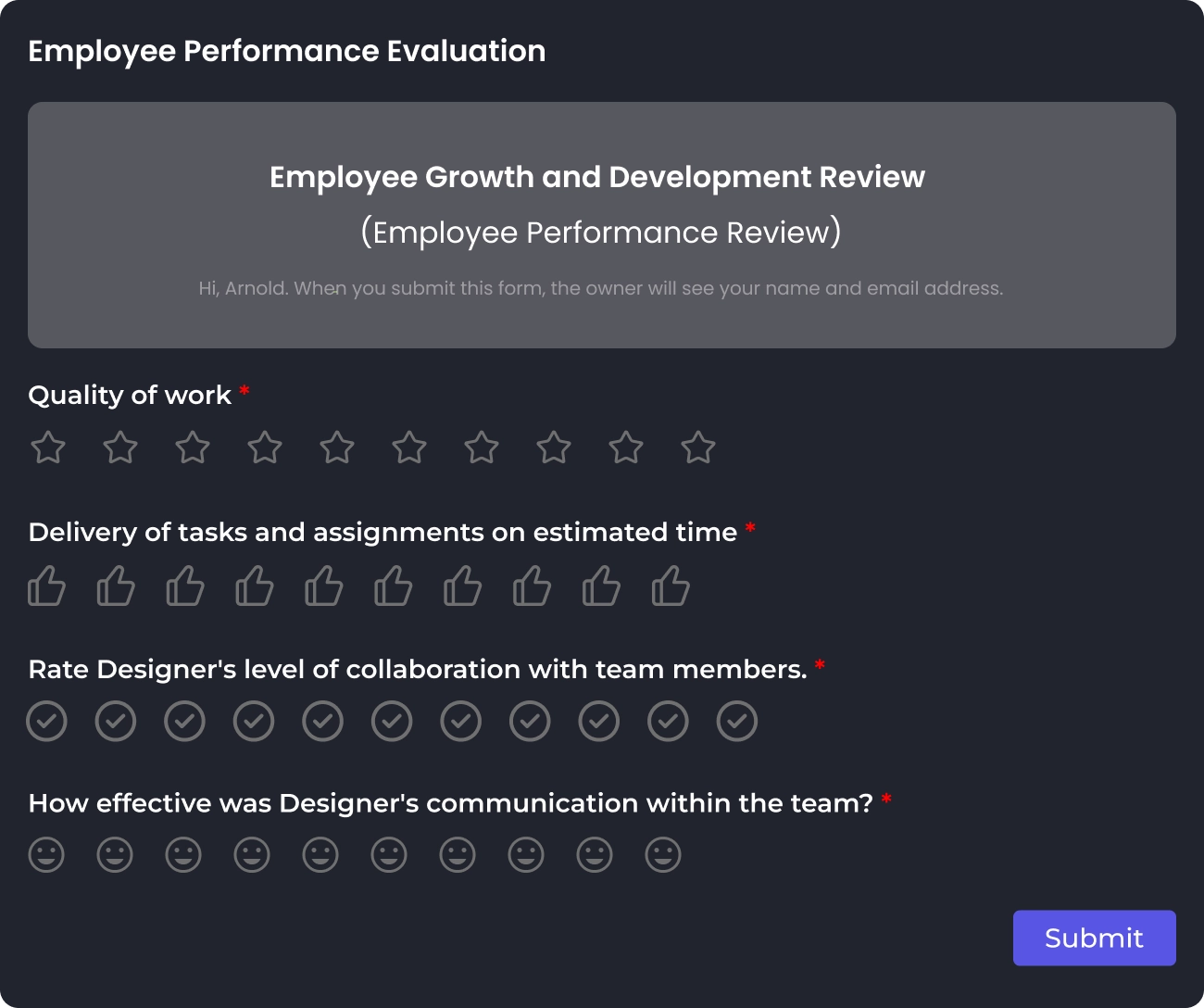Submit the evaluation form
The width and height of the screenshot is (1204, 1008).
[x=1094, y=938]
